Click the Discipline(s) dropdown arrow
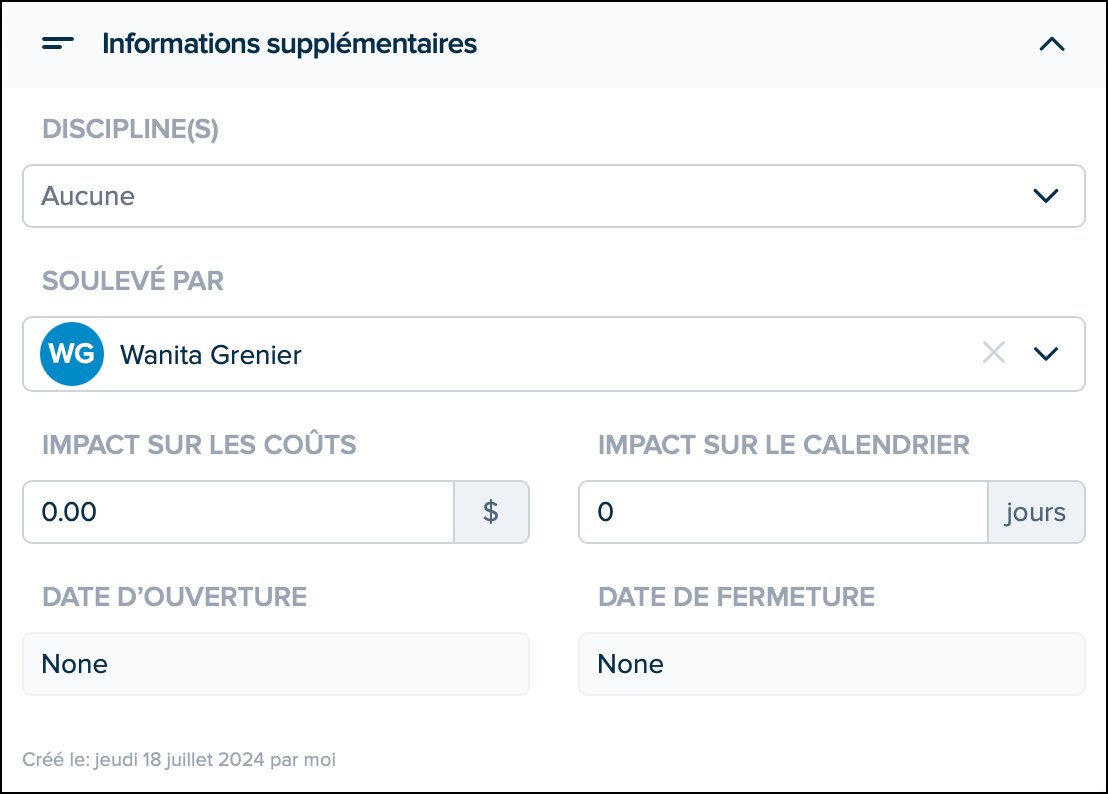This screenshot has width=1108, height=794. click(1046, 196)
